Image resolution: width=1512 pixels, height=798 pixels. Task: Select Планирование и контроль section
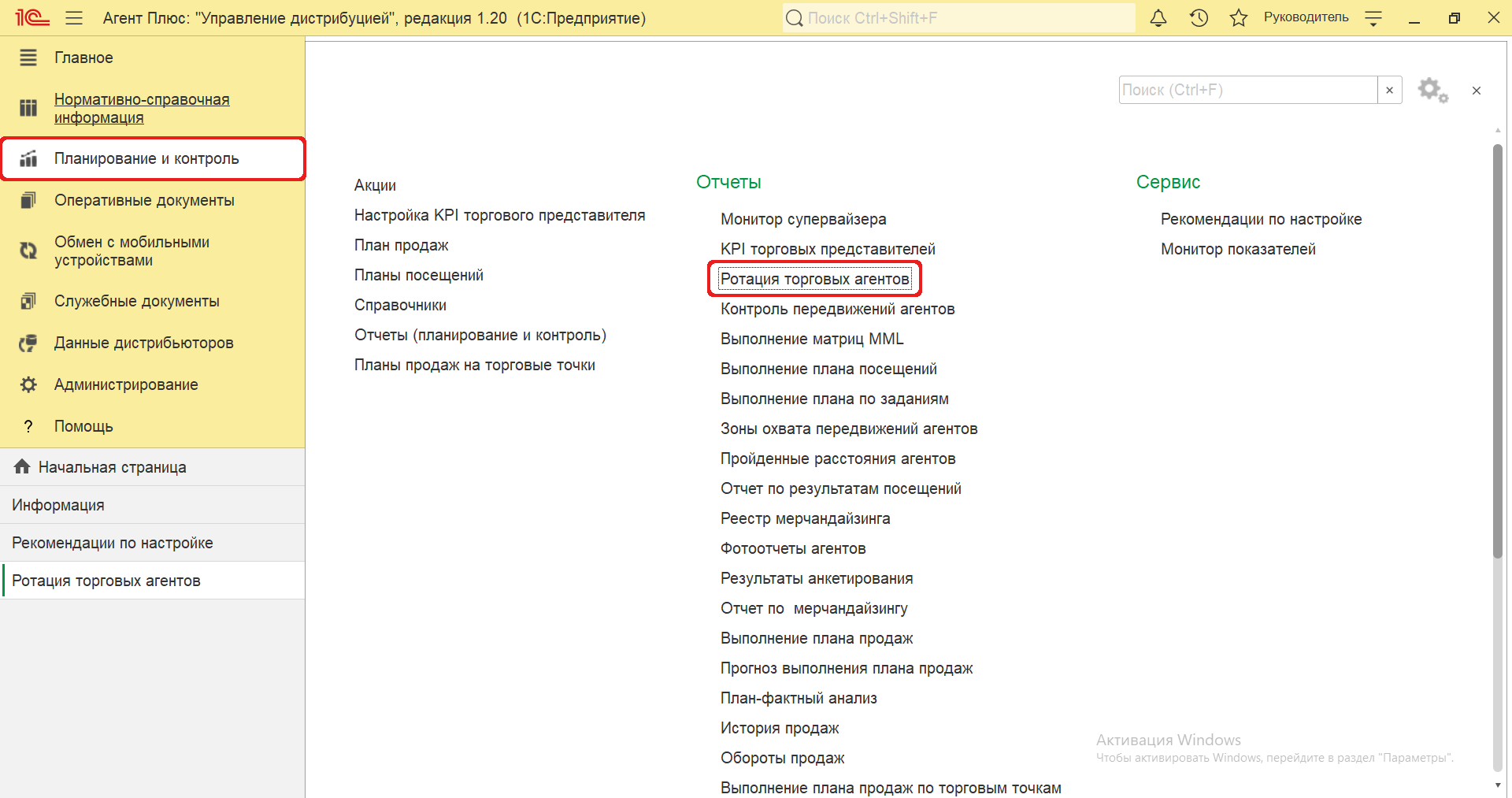pos(153,158)
